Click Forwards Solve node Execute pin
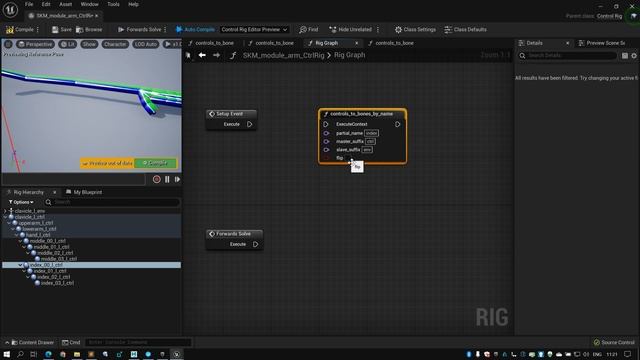This screenshot has height=360, width=640. (x=256, y=244)
